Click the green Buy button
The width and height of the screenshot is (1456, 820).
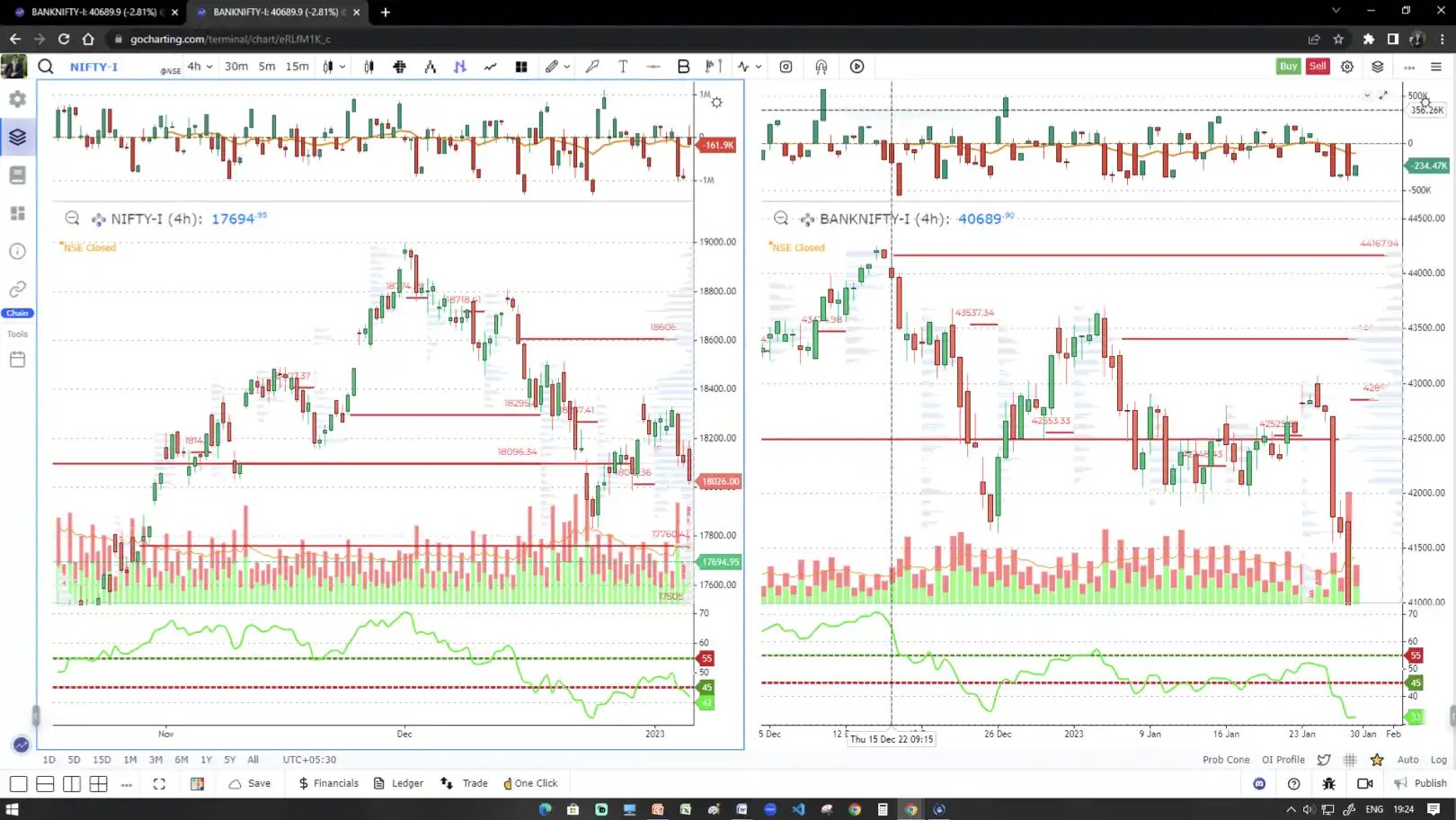[1288, 66]
